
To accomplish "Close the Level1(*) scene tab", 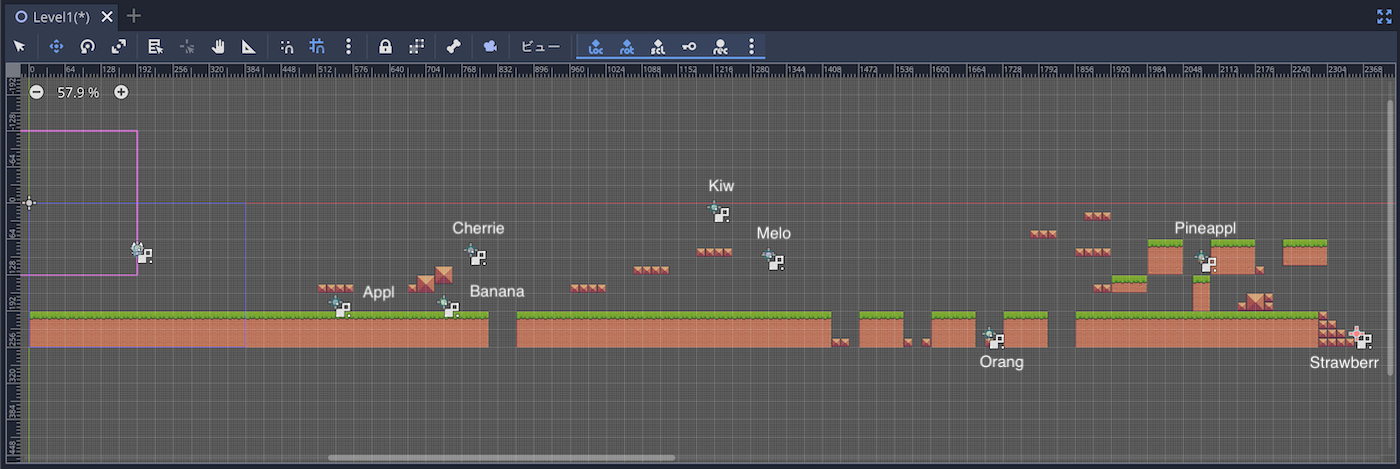I will pos(107,16).
